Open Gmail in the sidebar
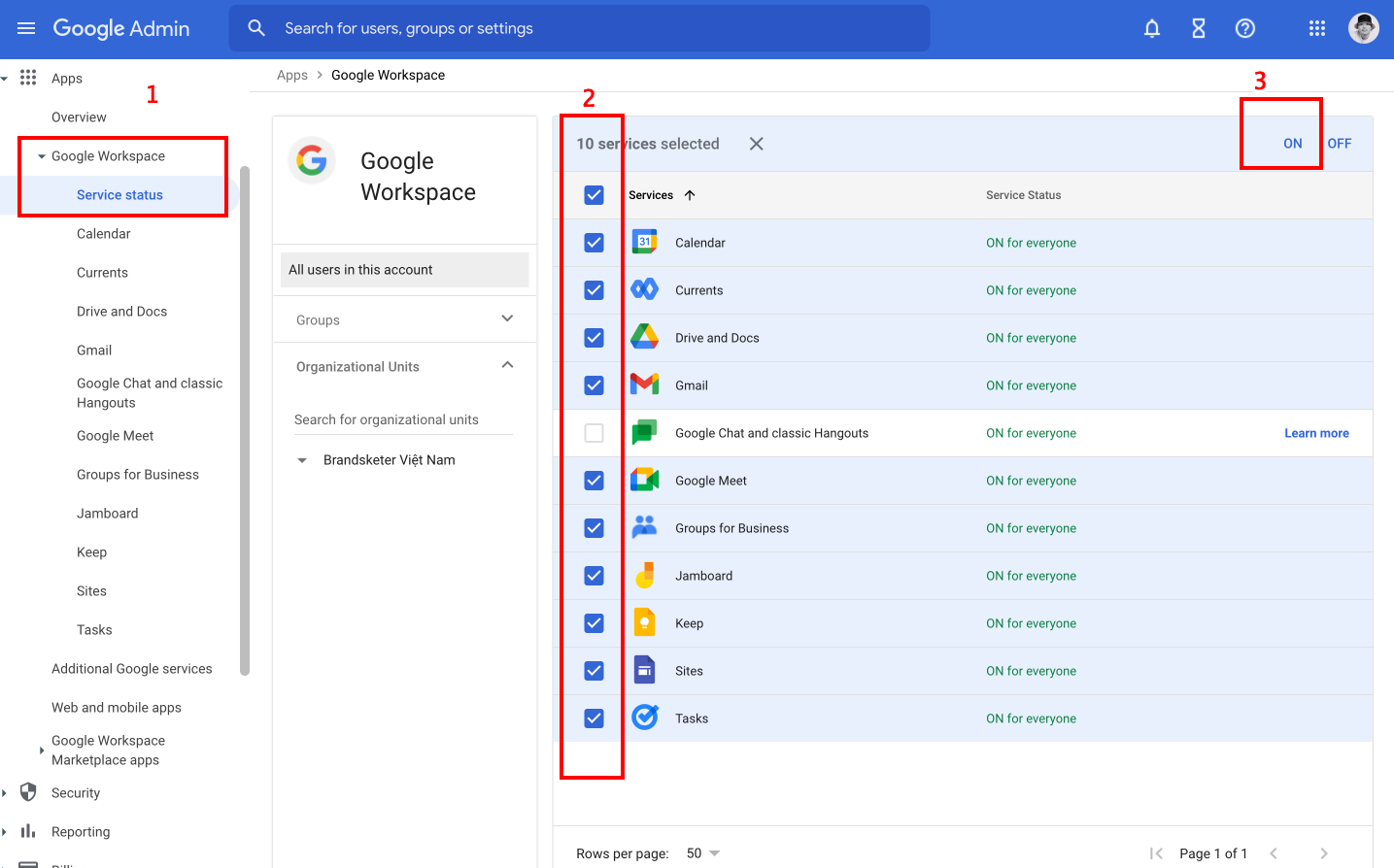This screenshot has width=1394, height=868. pyautogui.click(x=94, y=351)
